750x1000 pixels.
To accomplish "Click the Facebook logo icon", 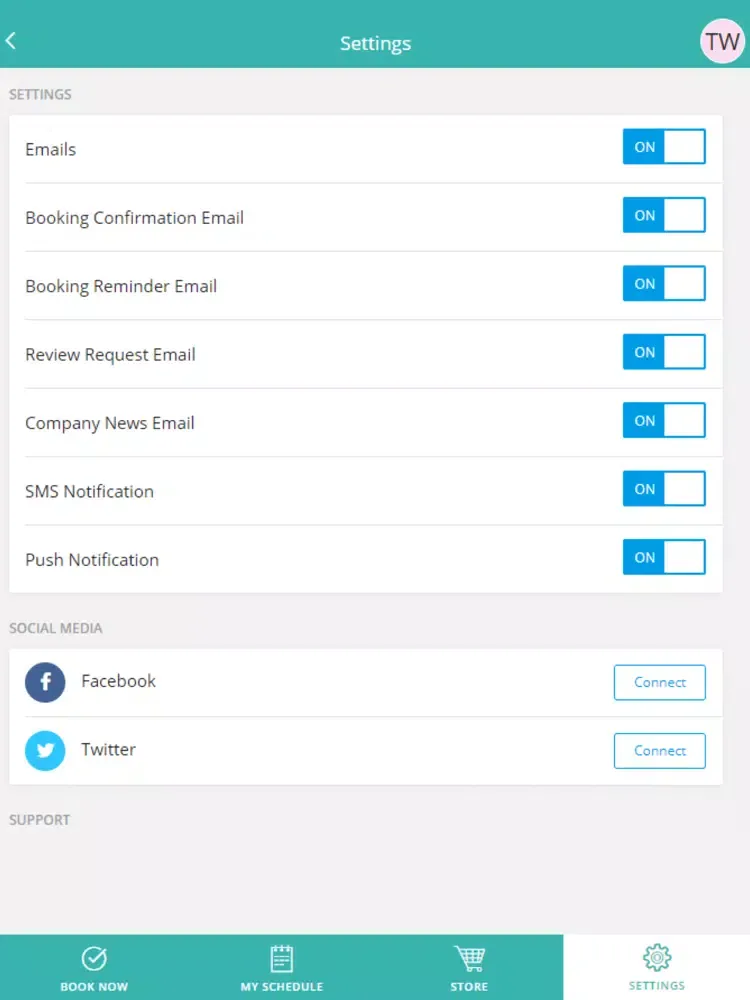I will point(45,682).
